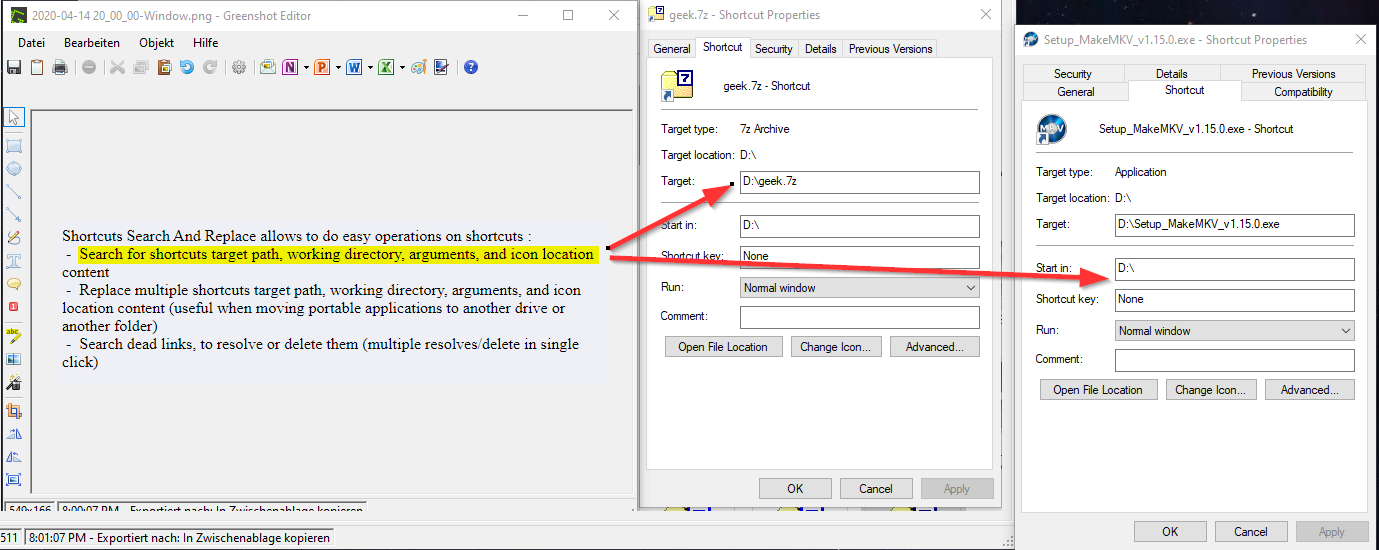Screen dimensions: 1379x550
Task: Click Advanced in geek.7z properties
Action: click(x=934, y=347)
